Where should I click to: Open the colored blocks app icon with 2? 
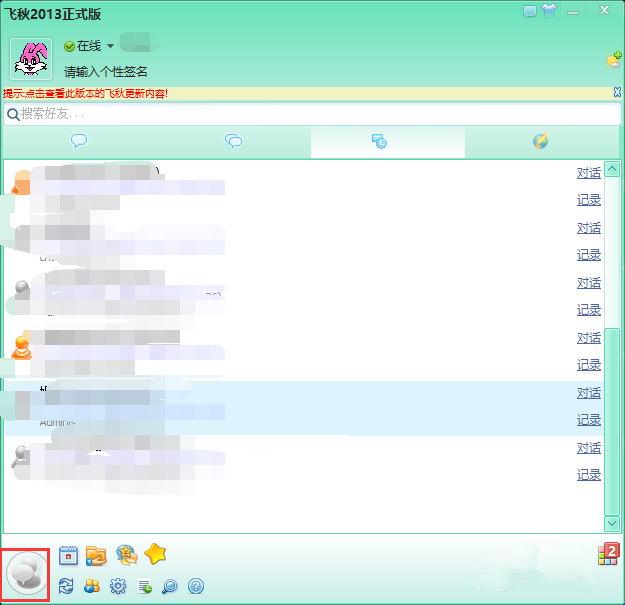[609, 554]
